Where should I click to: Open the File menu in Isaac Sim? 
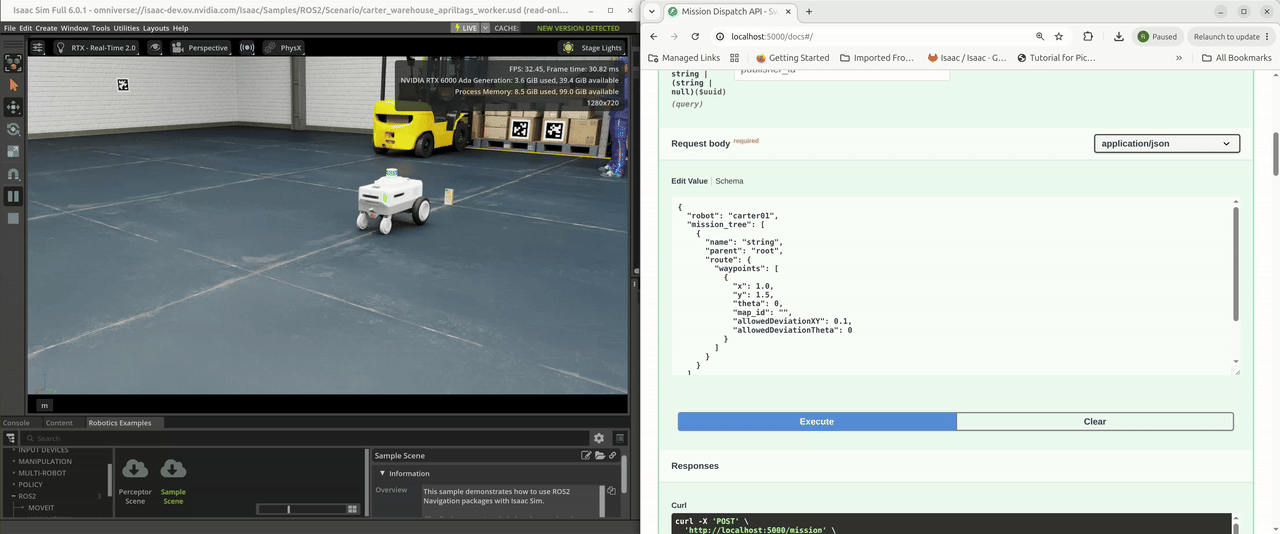(x=10, y=28)
